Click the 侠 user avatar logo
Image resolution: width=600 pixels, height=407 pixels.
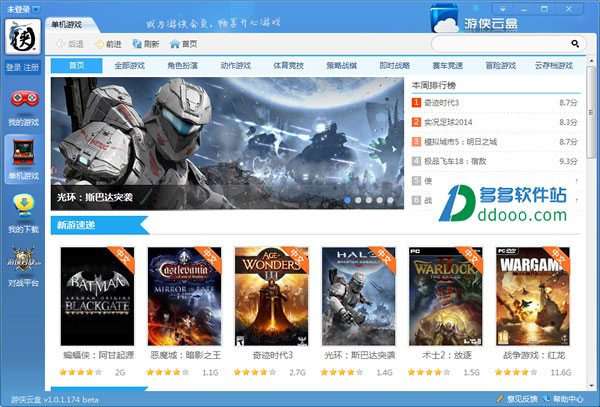[23, 37]
